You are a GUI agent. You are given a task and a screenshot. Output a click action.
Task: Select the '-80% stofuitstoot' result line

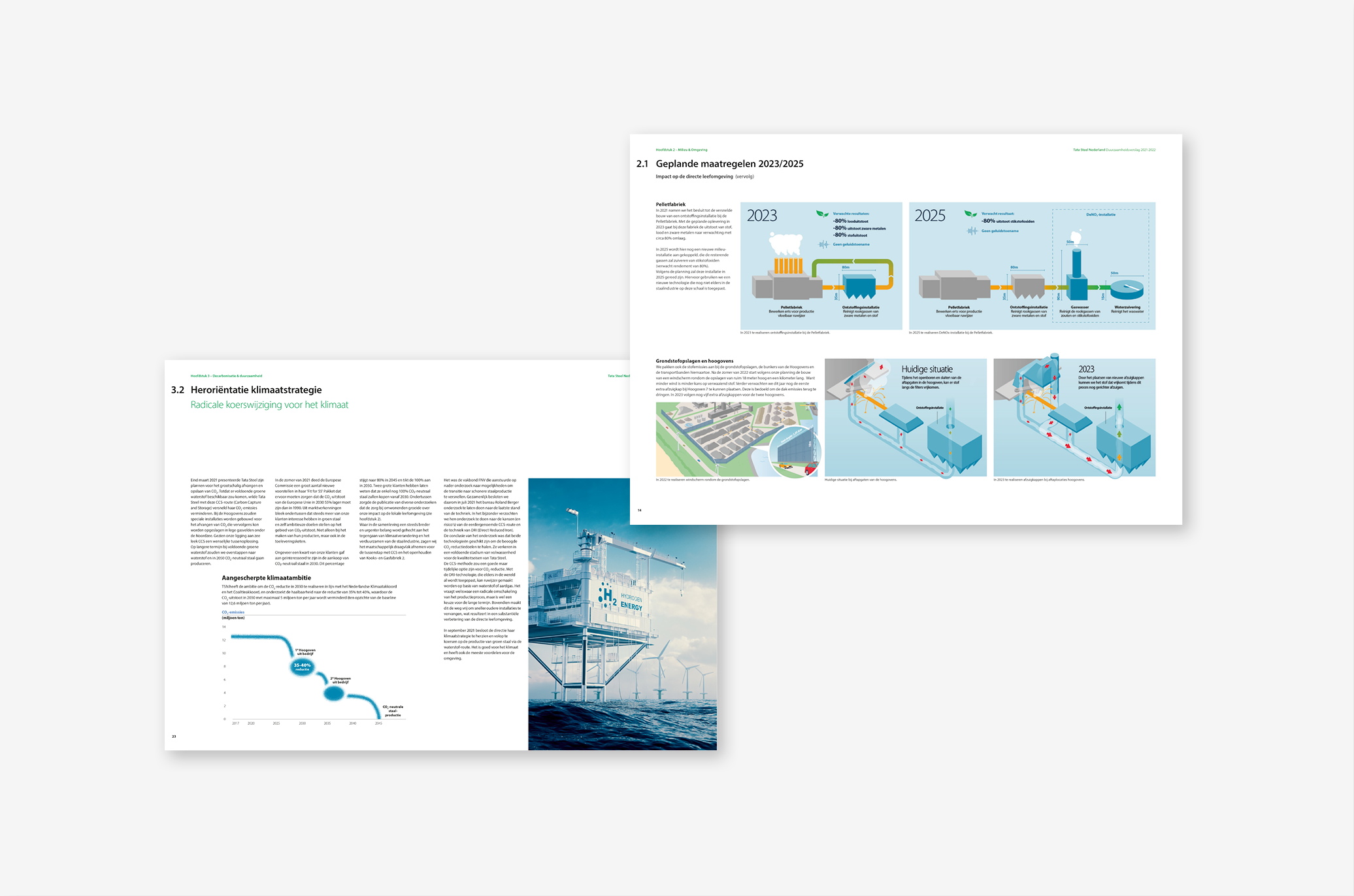pos(850,235)
